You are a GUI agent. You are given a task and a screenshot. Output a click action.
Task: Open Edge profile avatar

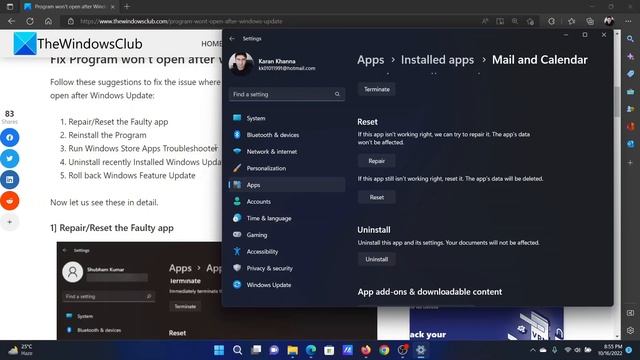[609, 21]
